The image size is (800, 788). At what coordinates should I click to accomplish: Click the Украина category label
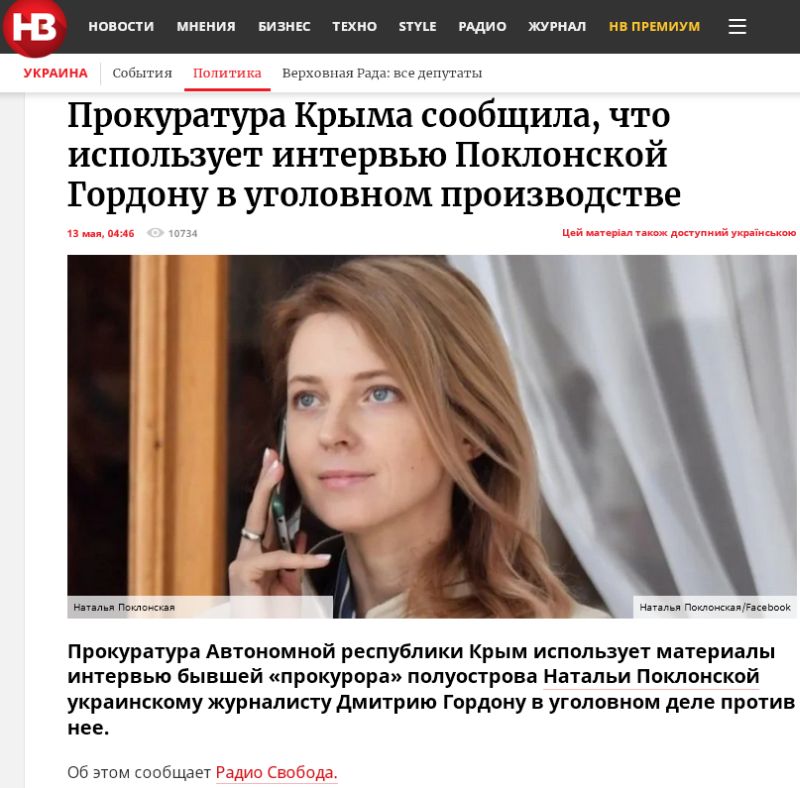coord(56,73)
